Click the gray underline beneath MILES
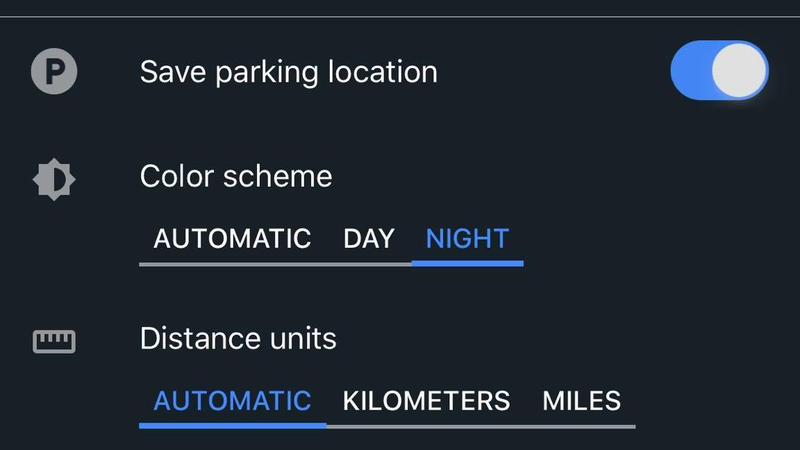This screenshot has height=450, width=800. pos(582,427)
